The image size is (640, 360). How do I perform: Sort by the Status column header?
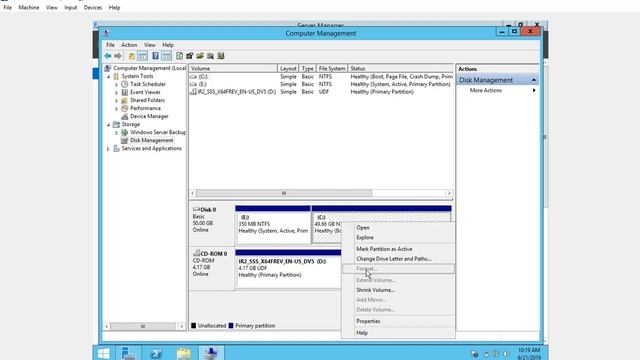click(400, 69)
